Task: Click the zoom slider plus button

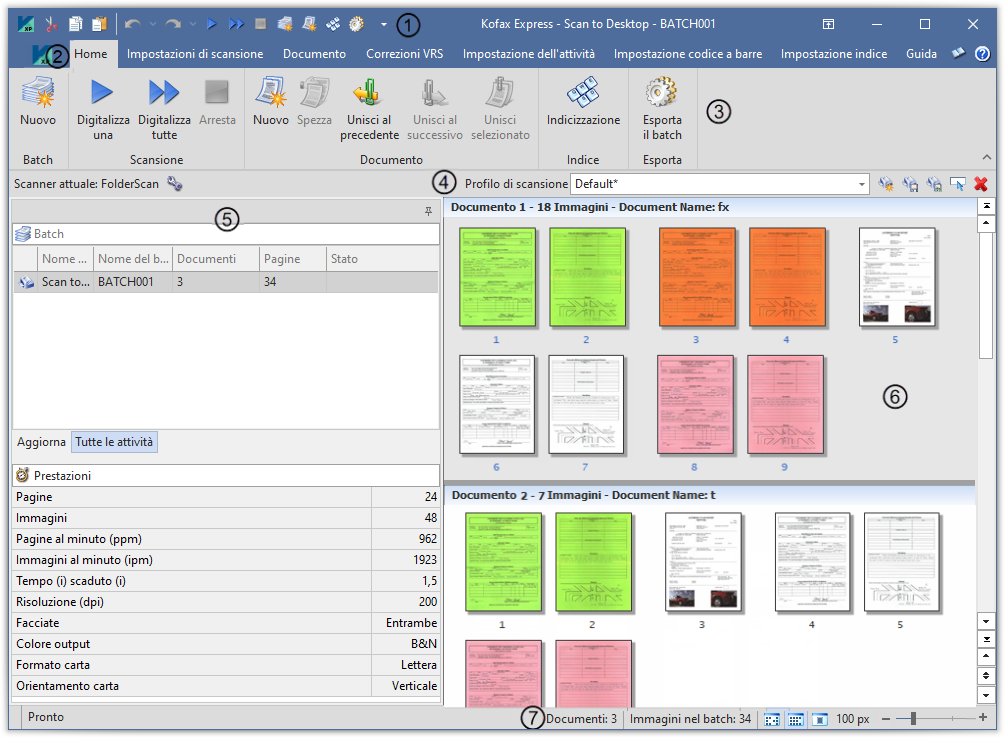Action: point(983,719)
